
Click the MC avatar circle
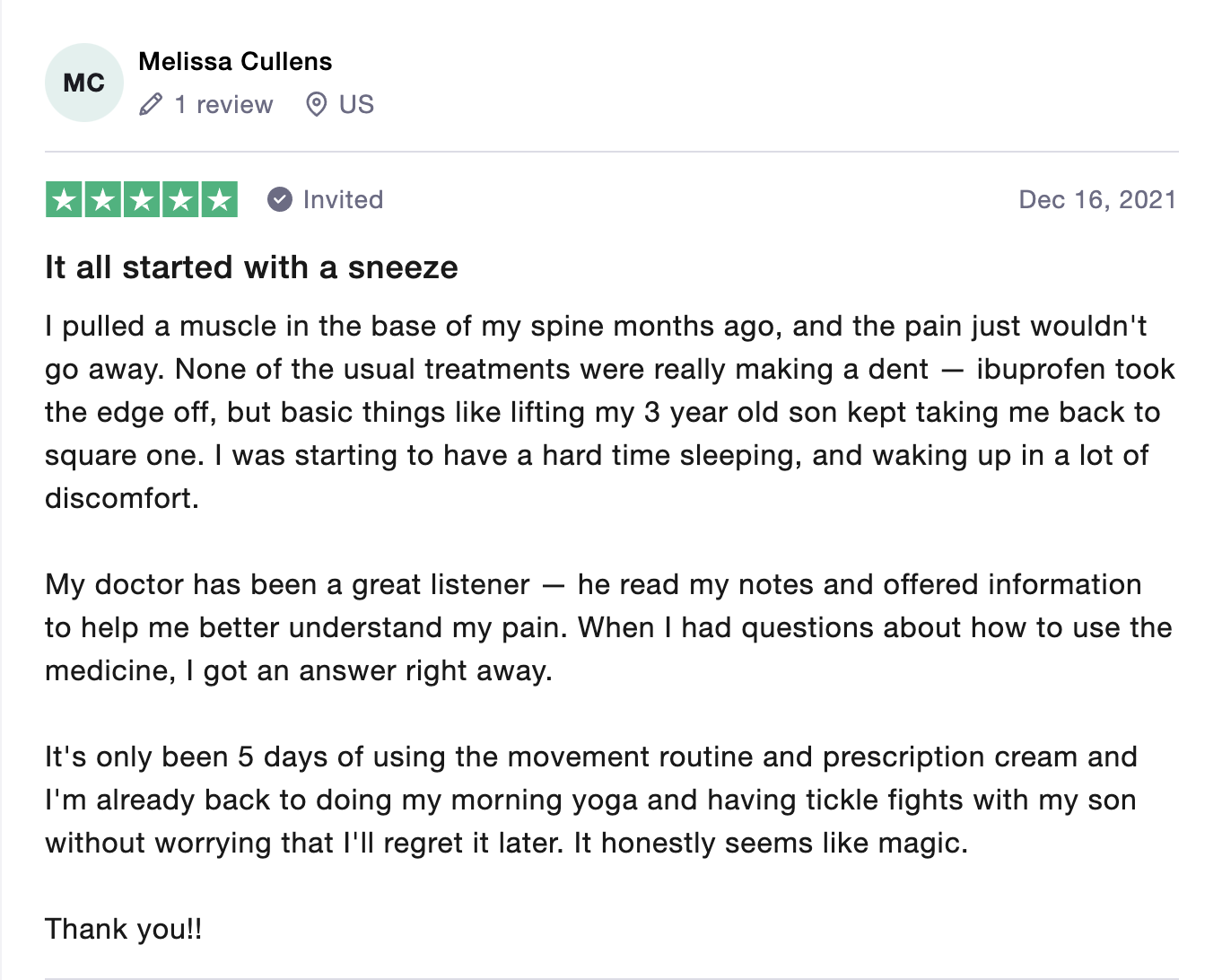[x=84, y=83]
